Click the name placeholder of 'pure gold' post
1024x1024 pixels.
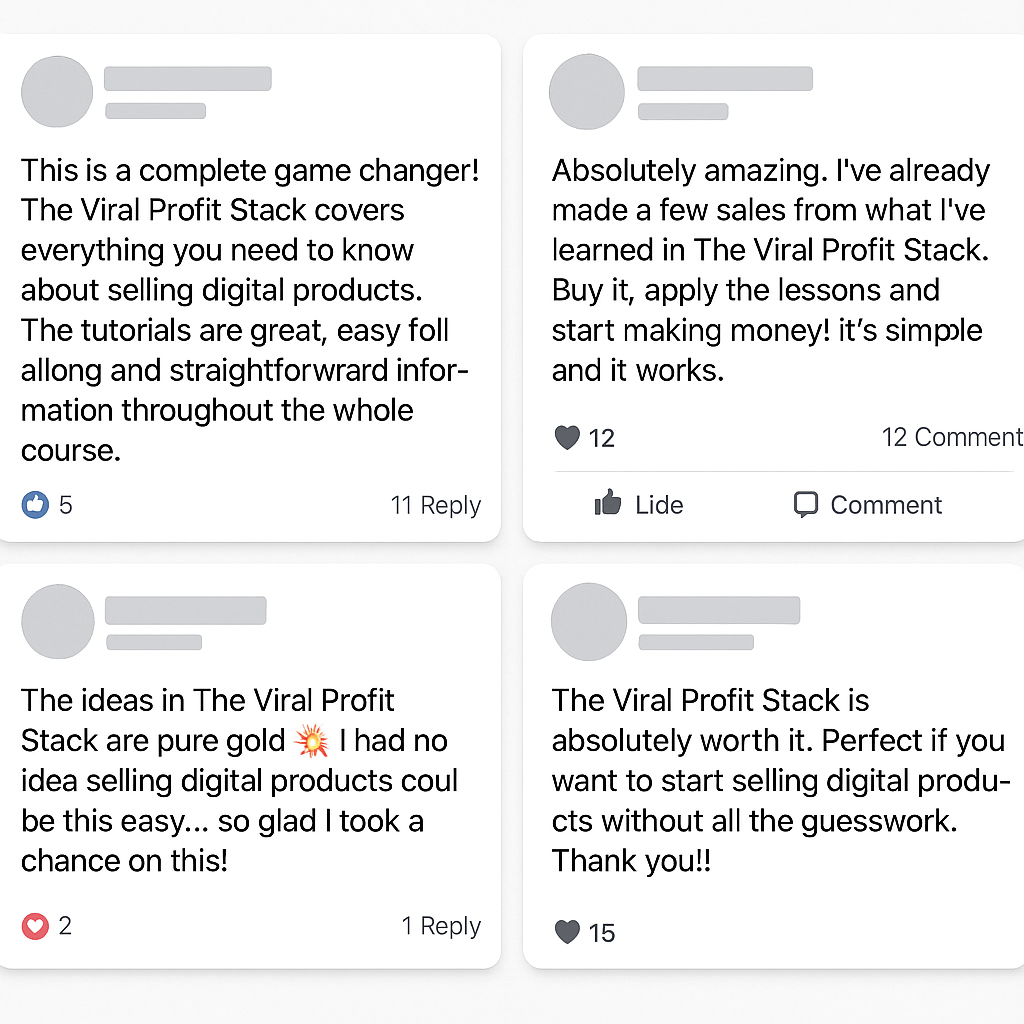[185, 610]
